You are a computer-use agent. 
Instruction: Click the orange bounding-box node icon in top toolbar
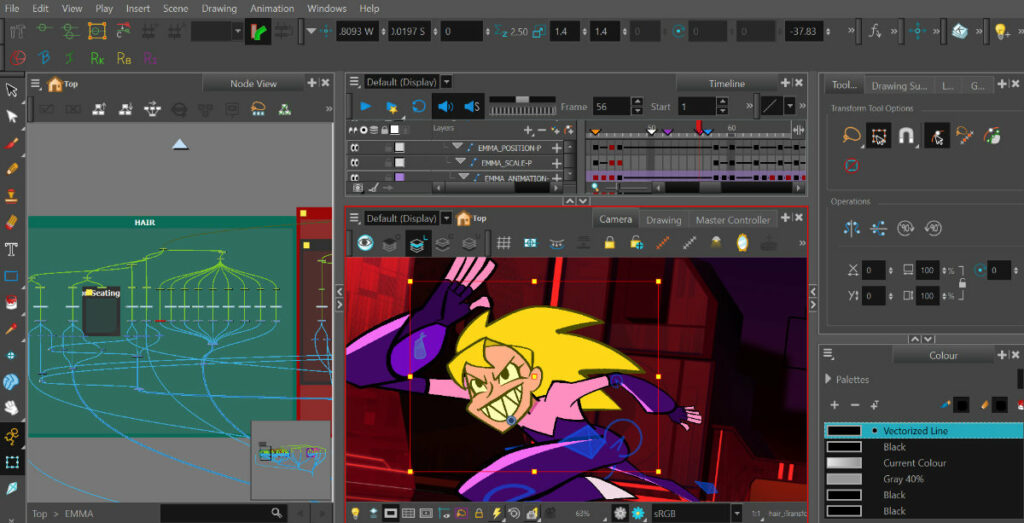pyautogui.click(x=97, y=31)
